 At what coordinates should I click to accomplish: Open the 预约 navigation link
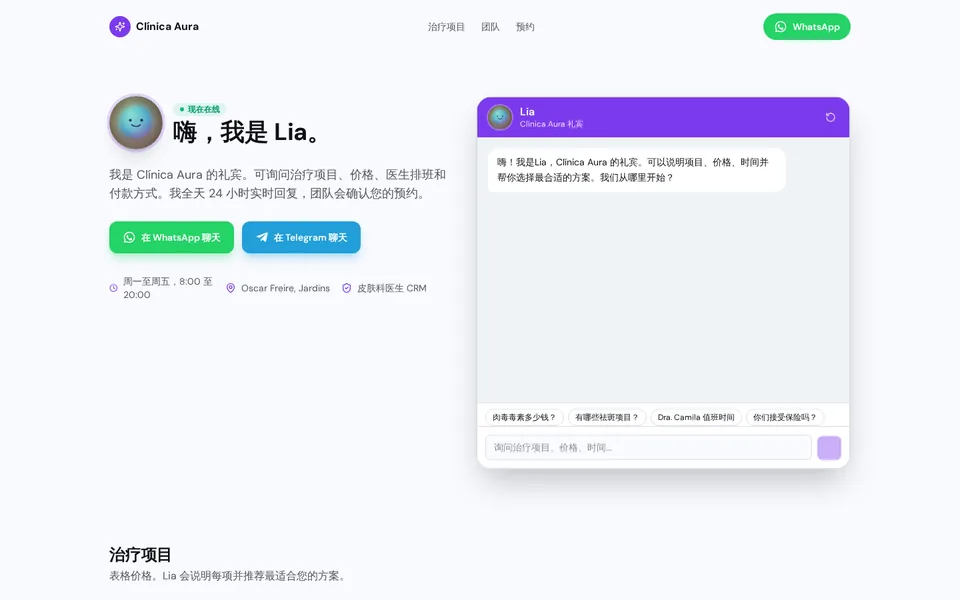click(x=525, y=27)
